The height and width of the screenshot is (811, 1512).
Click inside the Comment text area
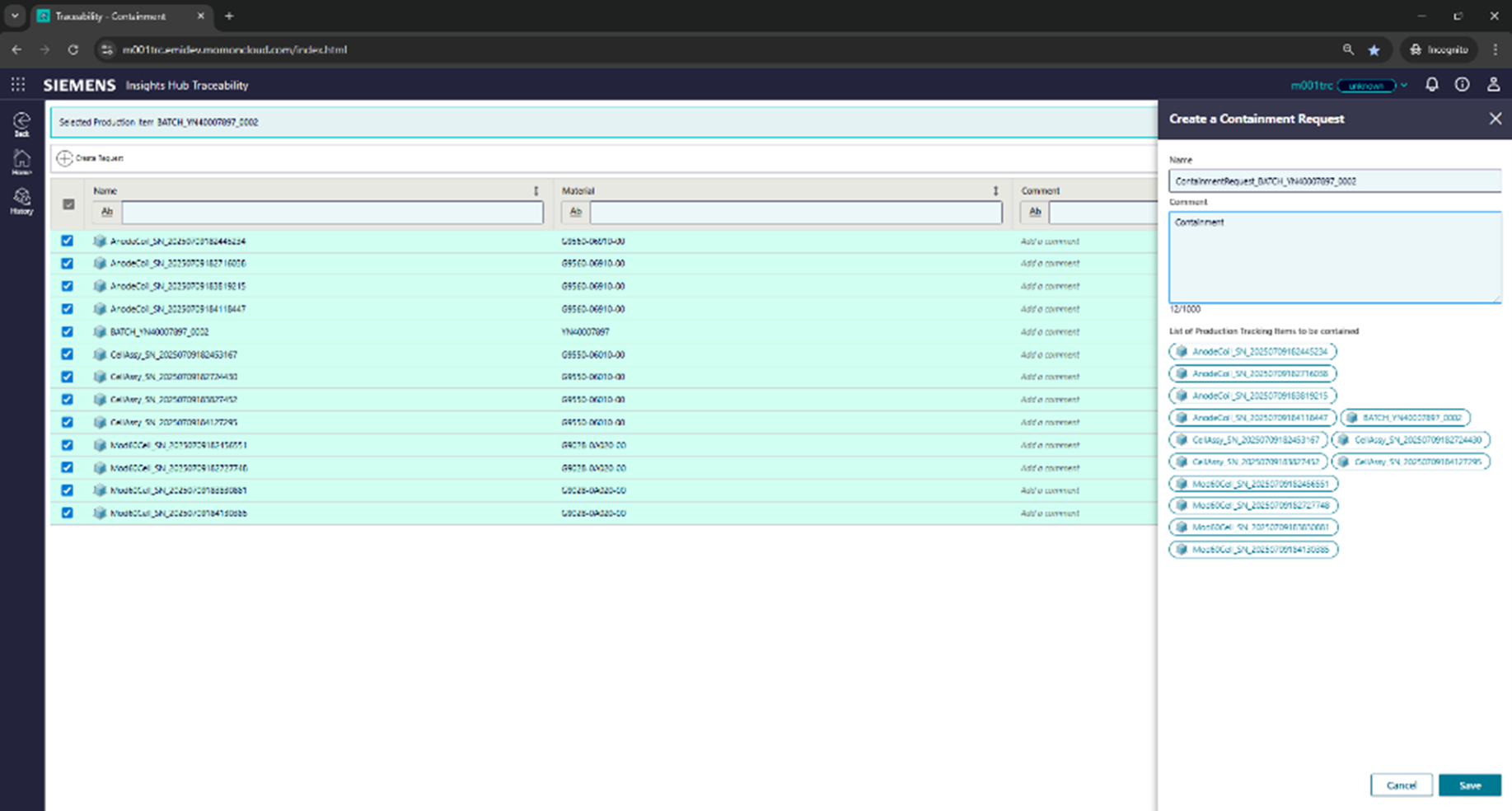click(x=1334, y=255)
